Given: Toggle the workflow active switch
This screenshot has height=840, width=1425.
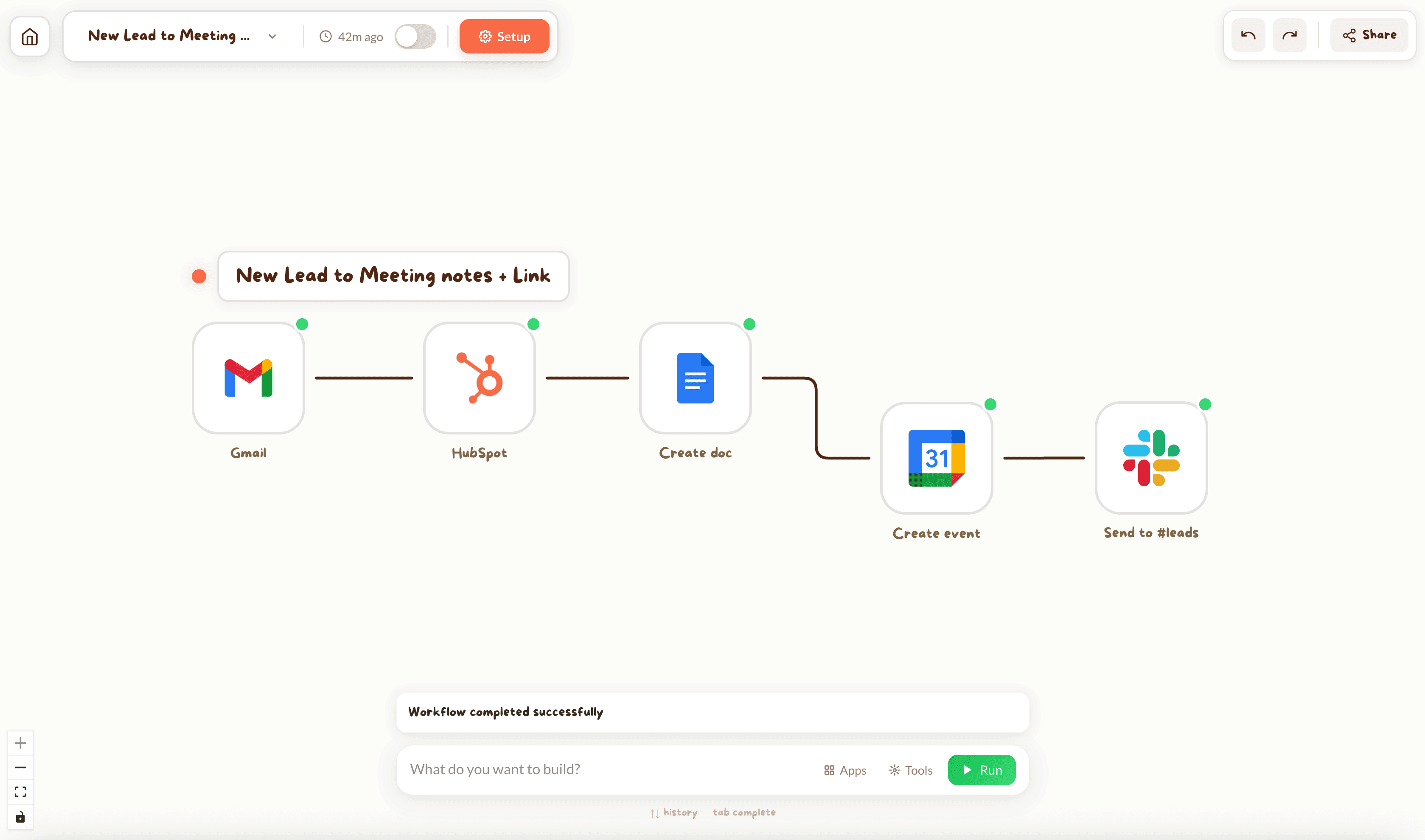Looking at the screenshot, I should [415, 37].
